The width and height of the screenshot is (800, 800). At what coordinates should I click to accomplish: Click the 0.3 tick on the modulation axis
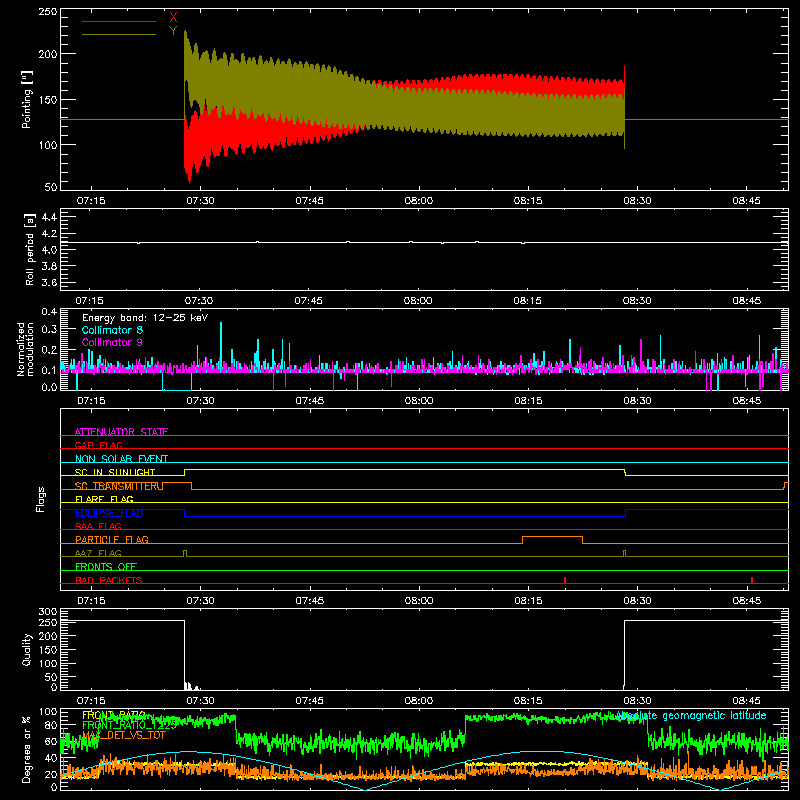(x=49, y=329)
